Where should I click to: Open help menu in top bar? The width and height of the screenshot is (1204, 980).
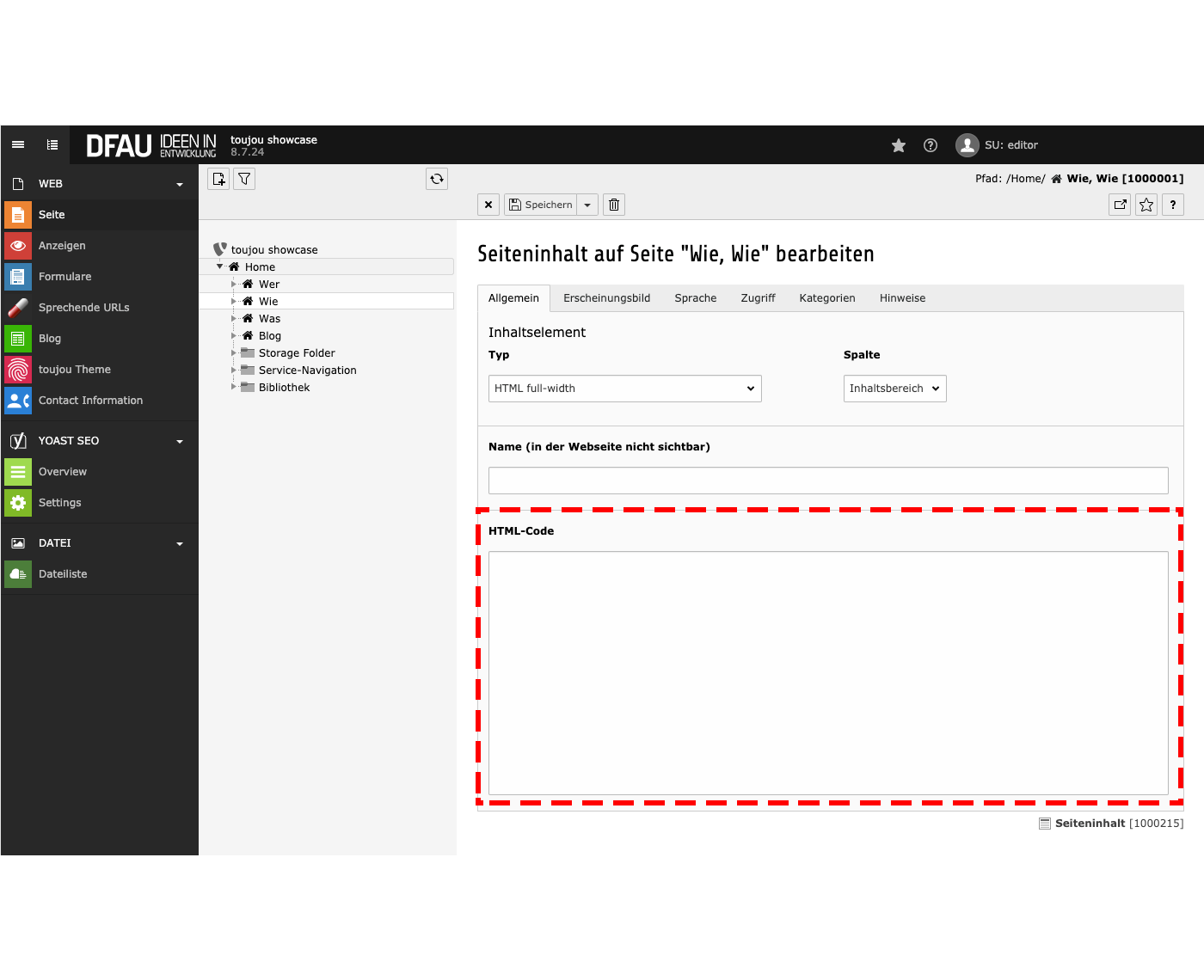(931, 145)
